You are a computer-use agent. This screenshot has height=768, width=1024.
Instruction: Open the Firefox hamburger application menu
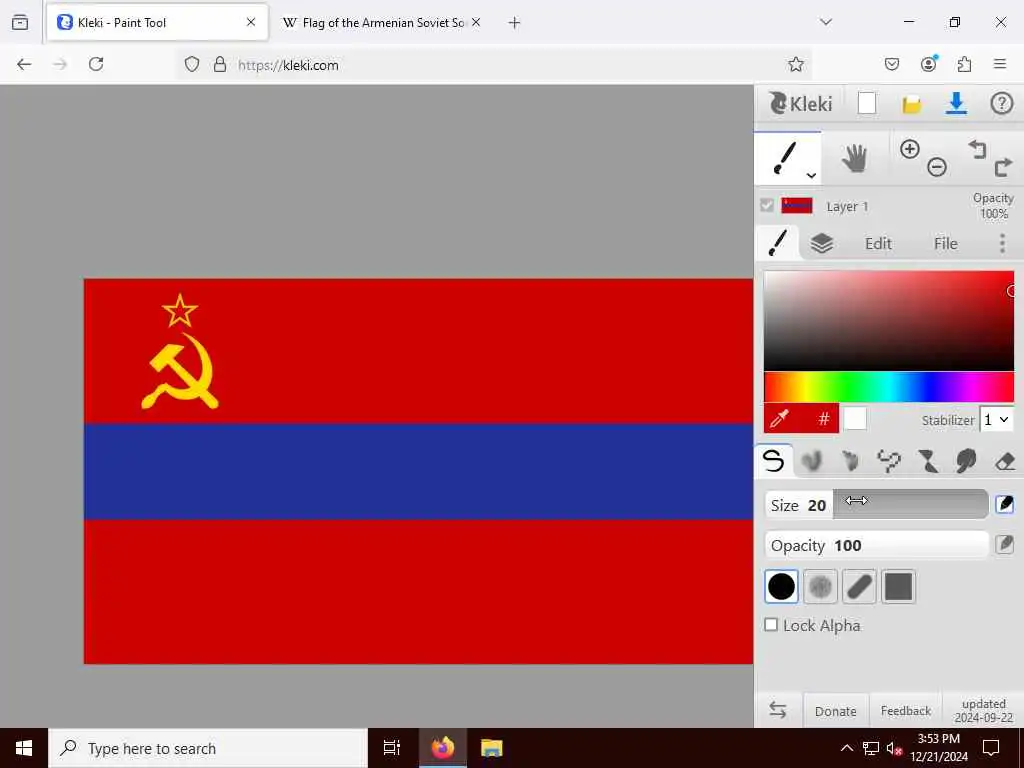click(1000, 64)
